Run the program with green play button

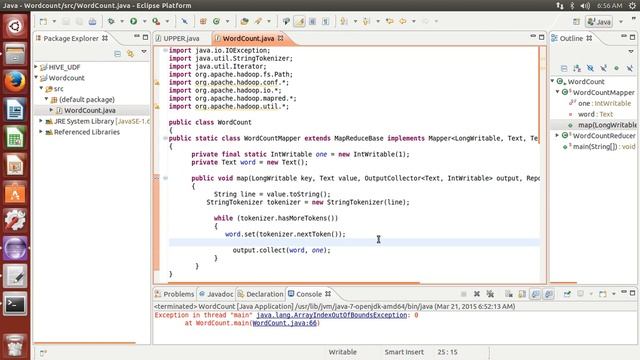[133, 21]
